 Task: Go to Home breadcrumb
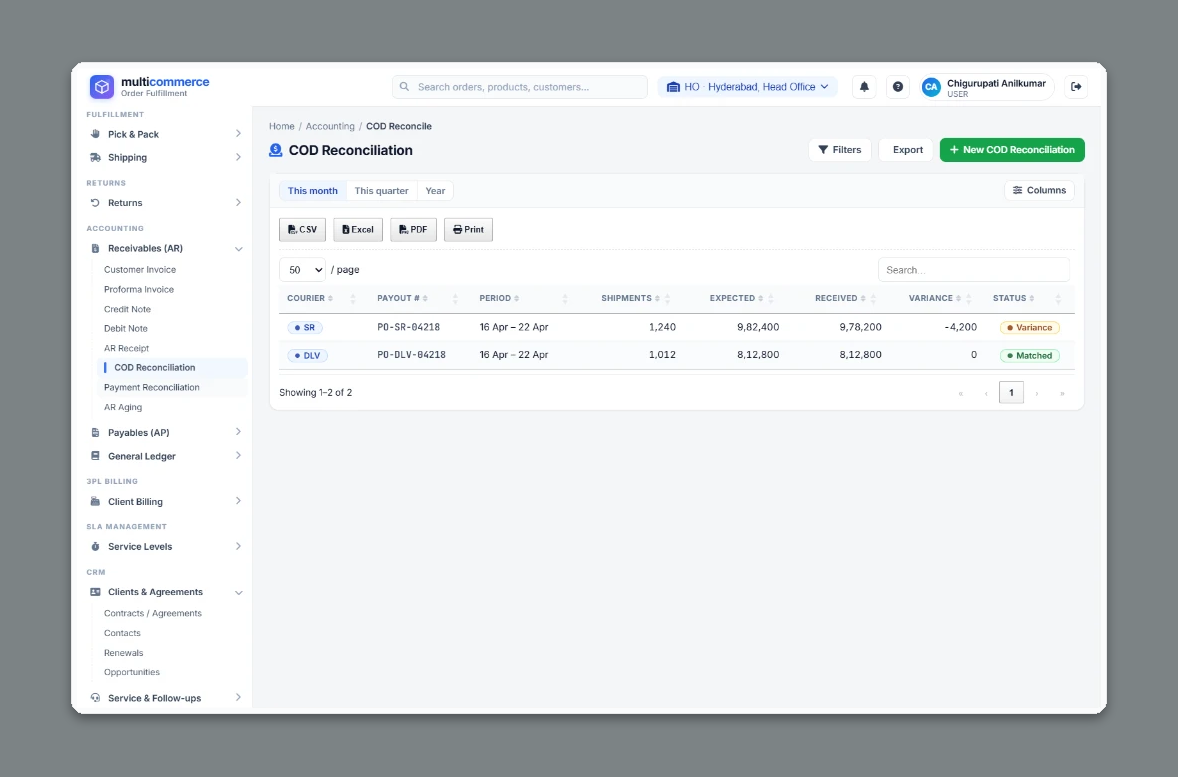(x=282, y=126)
